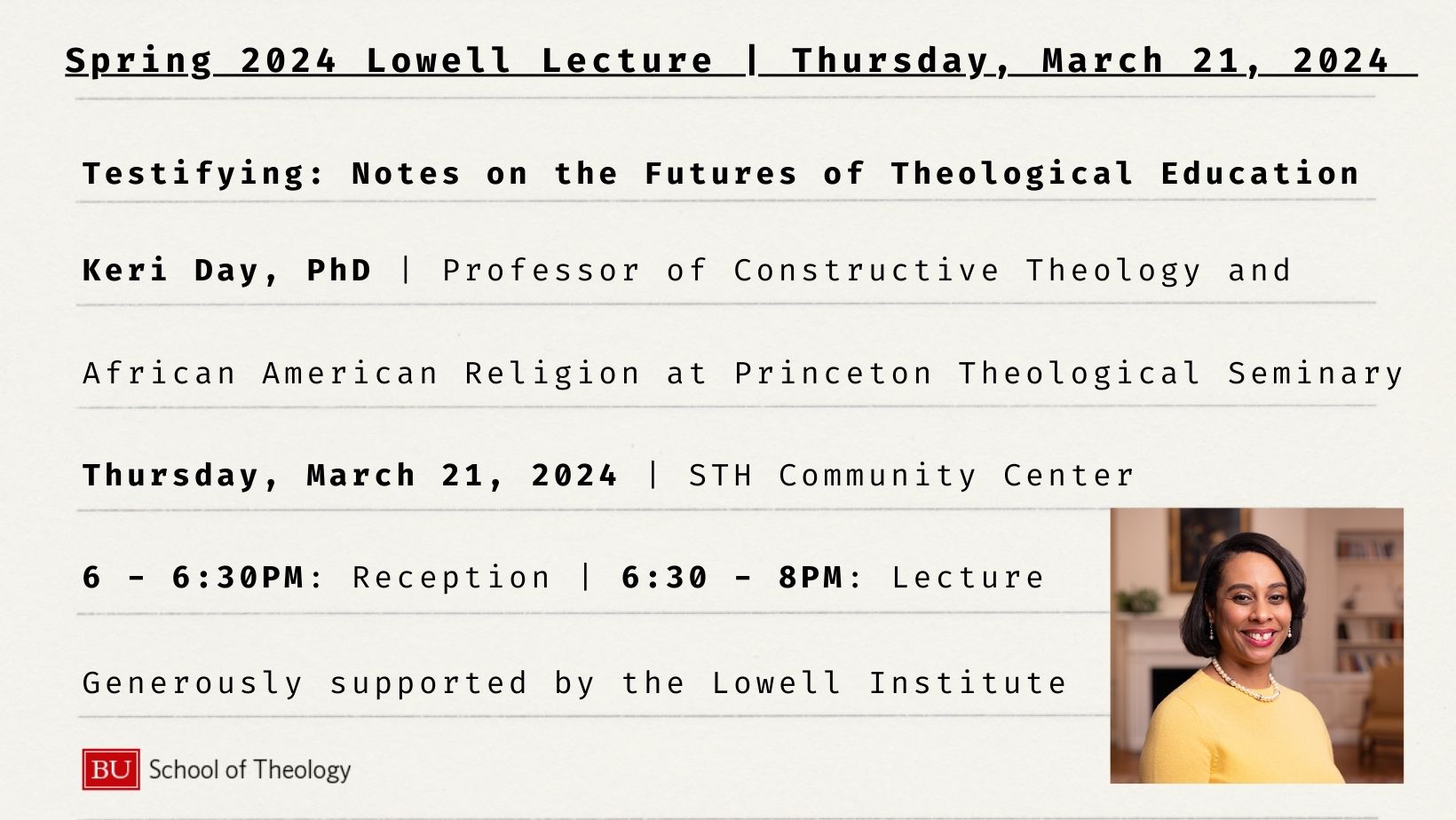1456x820 pixels.
Task: Select the Testifying lecture title line
Action: point(721,173)
